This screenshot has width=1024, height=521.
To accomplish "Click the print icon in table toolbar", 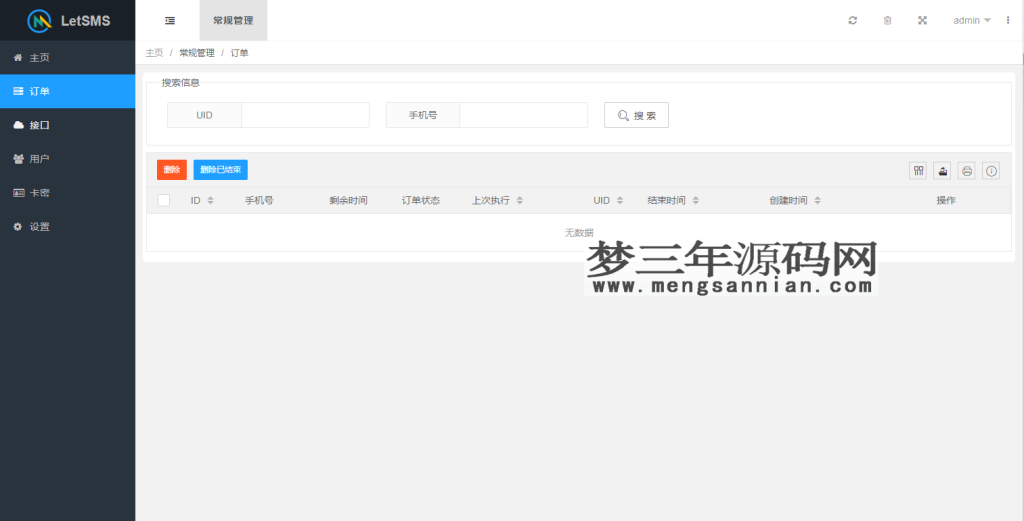I will click(x=967, y=171).
